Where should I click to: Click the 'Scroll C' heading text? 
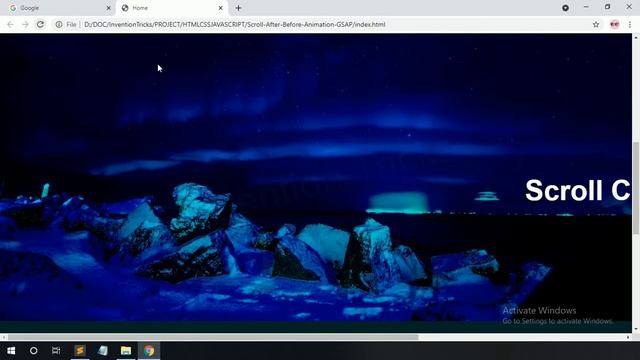click(x=578, y=190)
